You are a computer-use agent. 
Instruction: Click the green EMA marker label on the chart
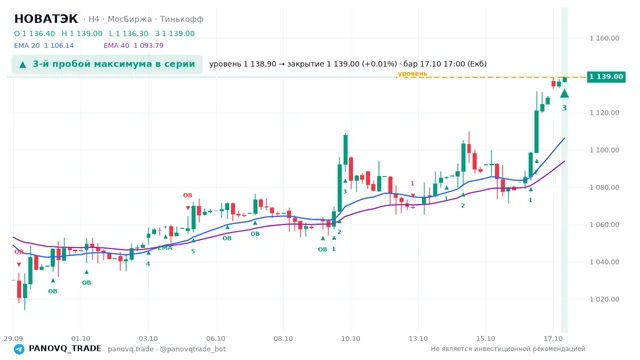(x=164, y=248)
